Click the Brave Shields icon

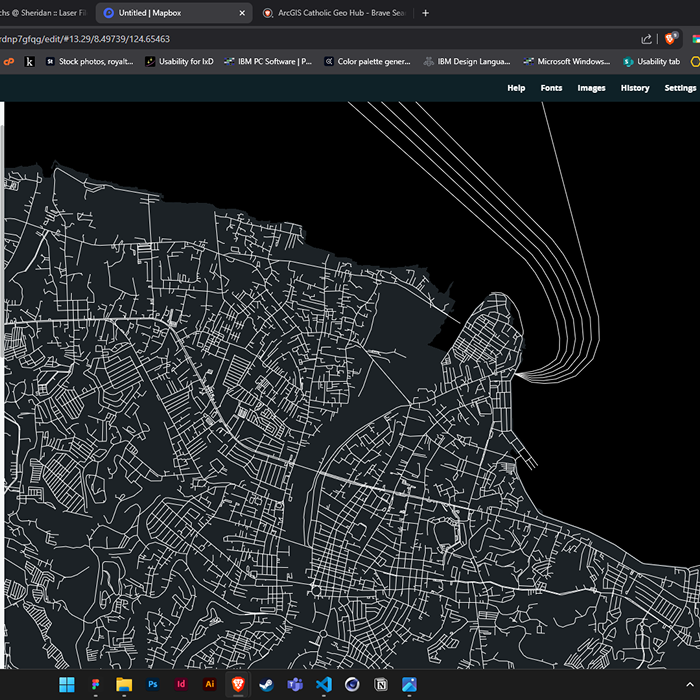click(670, 39)
